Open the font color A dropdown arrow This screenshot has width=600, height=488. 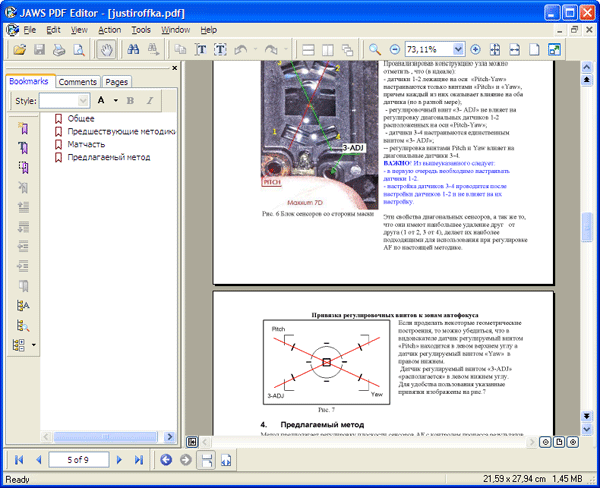click(115, 101)
